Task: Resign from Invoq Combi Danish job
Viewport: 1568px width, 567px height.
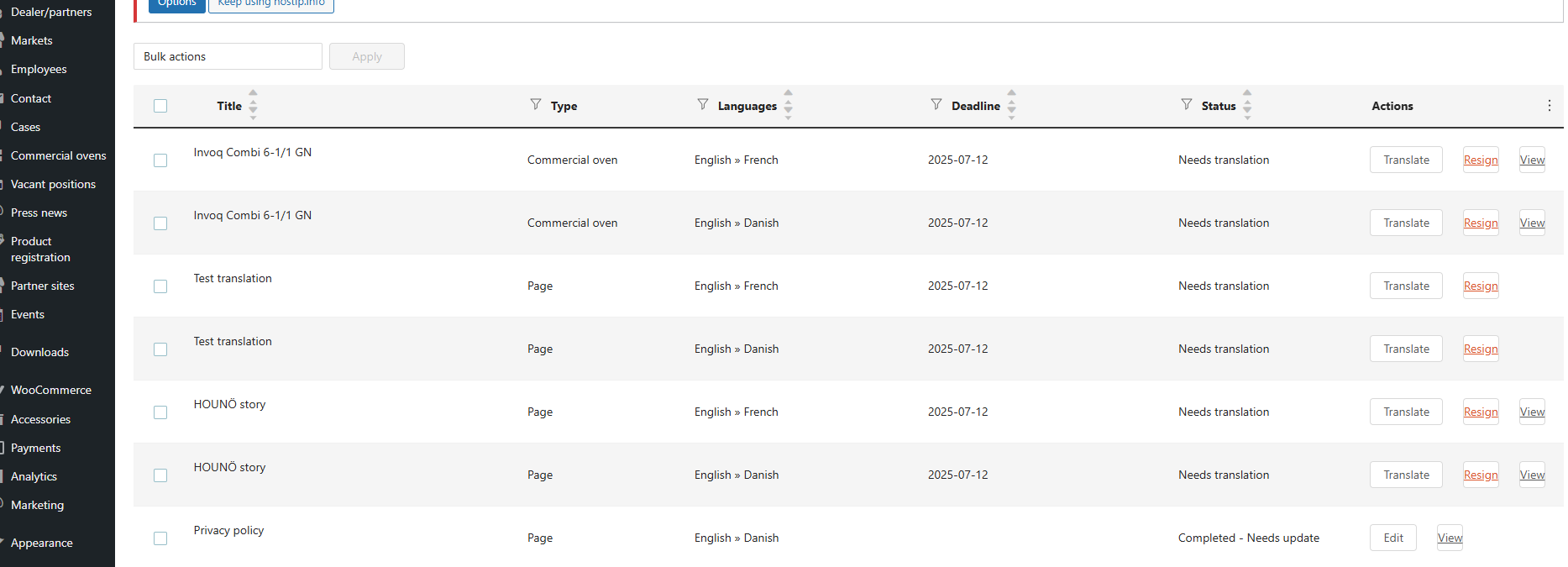Action: pyautogui.click(x=1481, y=223)
